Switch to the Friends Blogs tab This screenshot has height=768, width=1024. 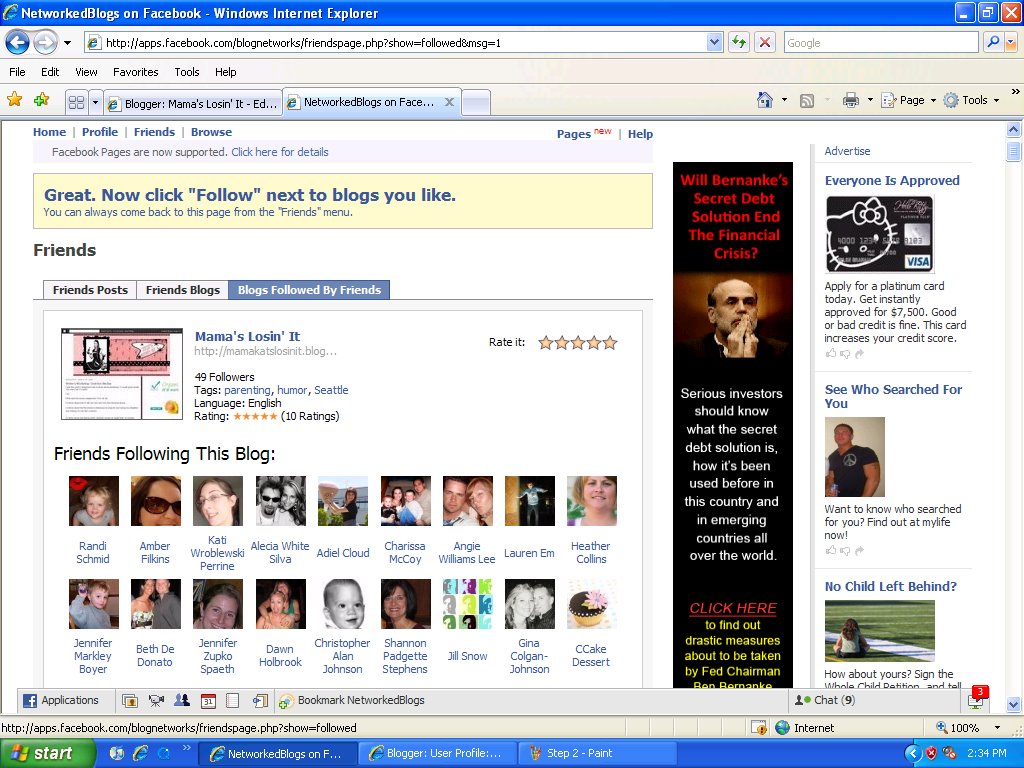pos(182,289)
